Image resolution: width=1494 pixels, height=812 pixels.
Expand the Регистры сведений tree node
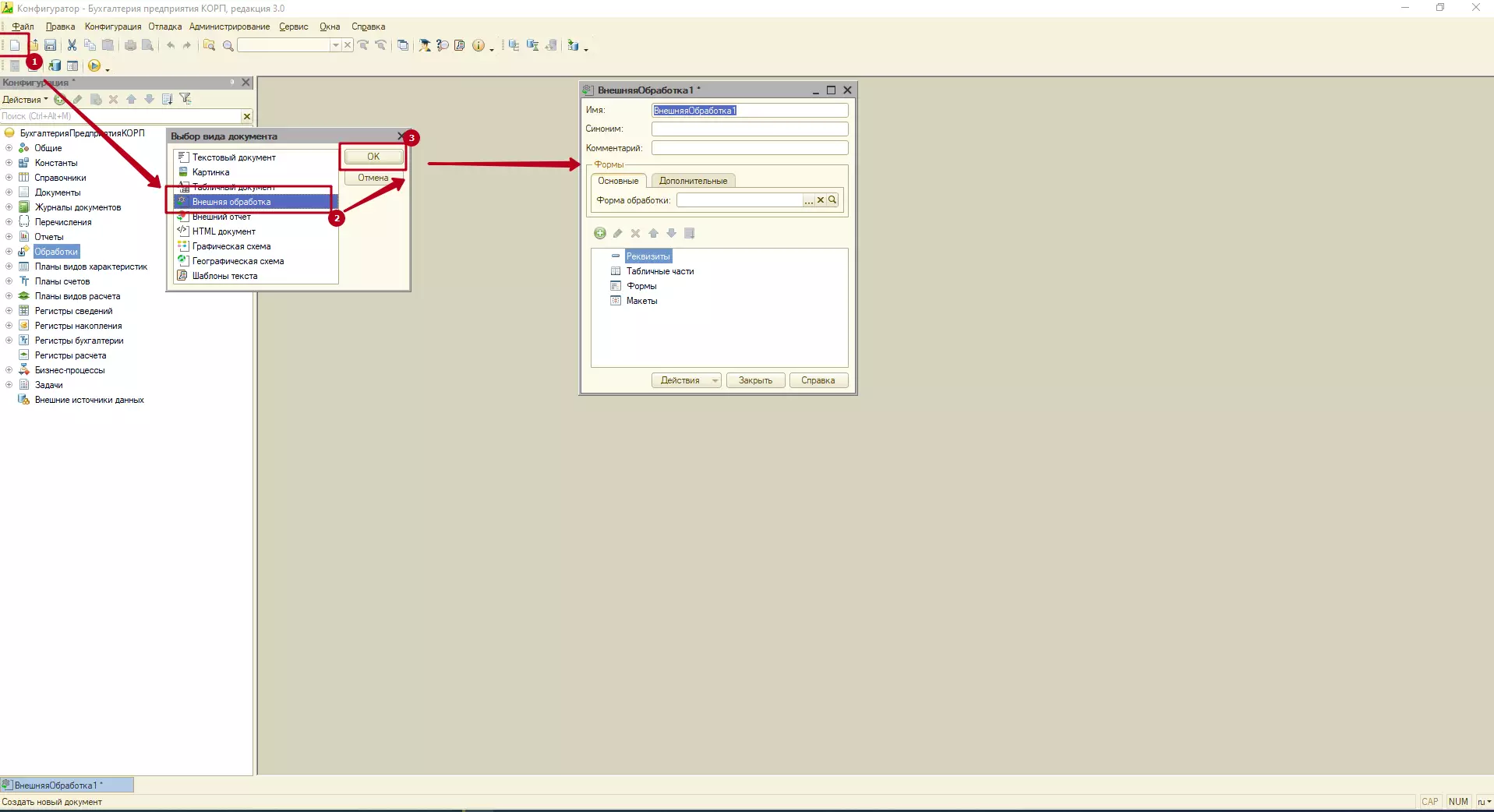[x=9, y=311]
